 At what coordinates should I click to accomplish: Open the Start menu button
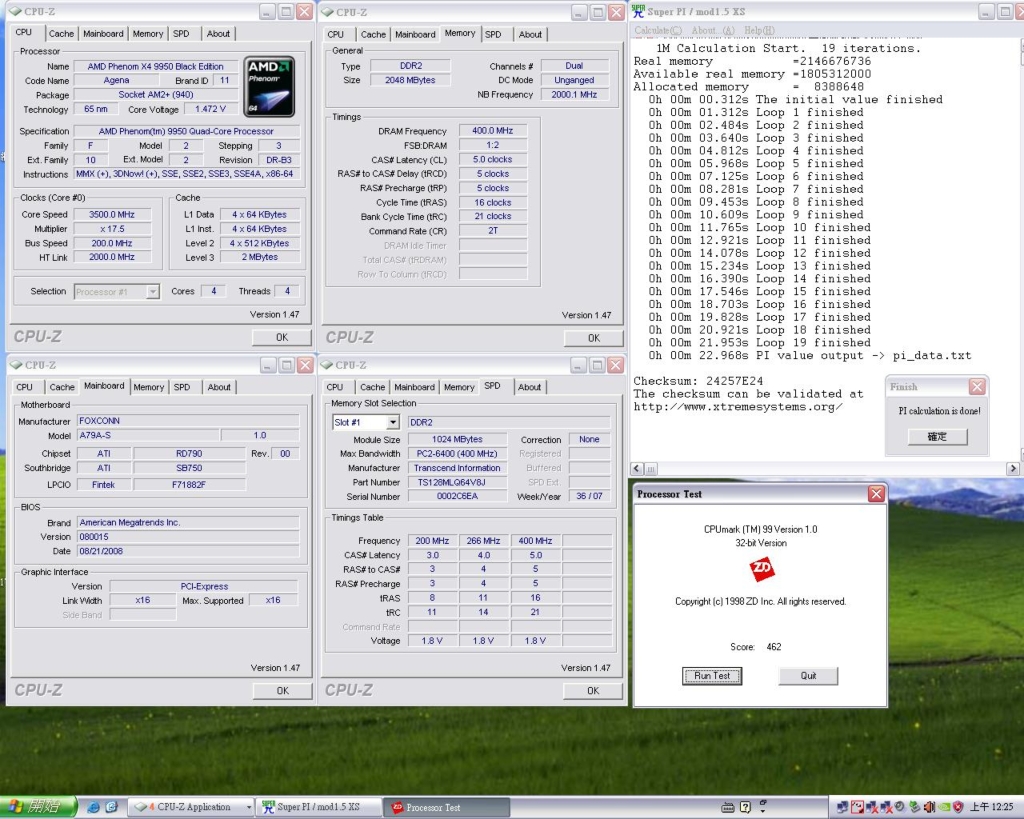pyautogui.click(x=38, y=807)
